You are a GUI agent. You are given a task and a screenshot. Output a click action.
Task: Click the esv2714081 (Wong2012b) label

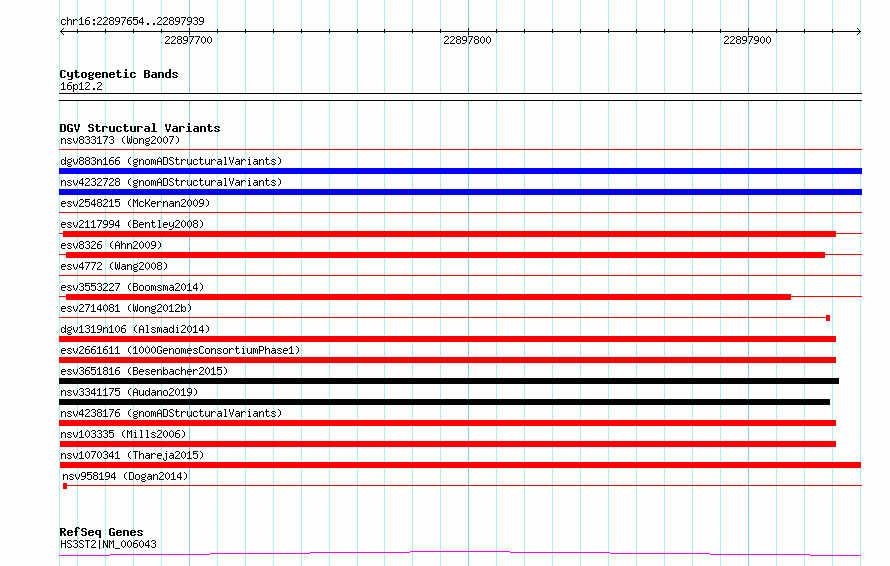click(x=126, y=308)
